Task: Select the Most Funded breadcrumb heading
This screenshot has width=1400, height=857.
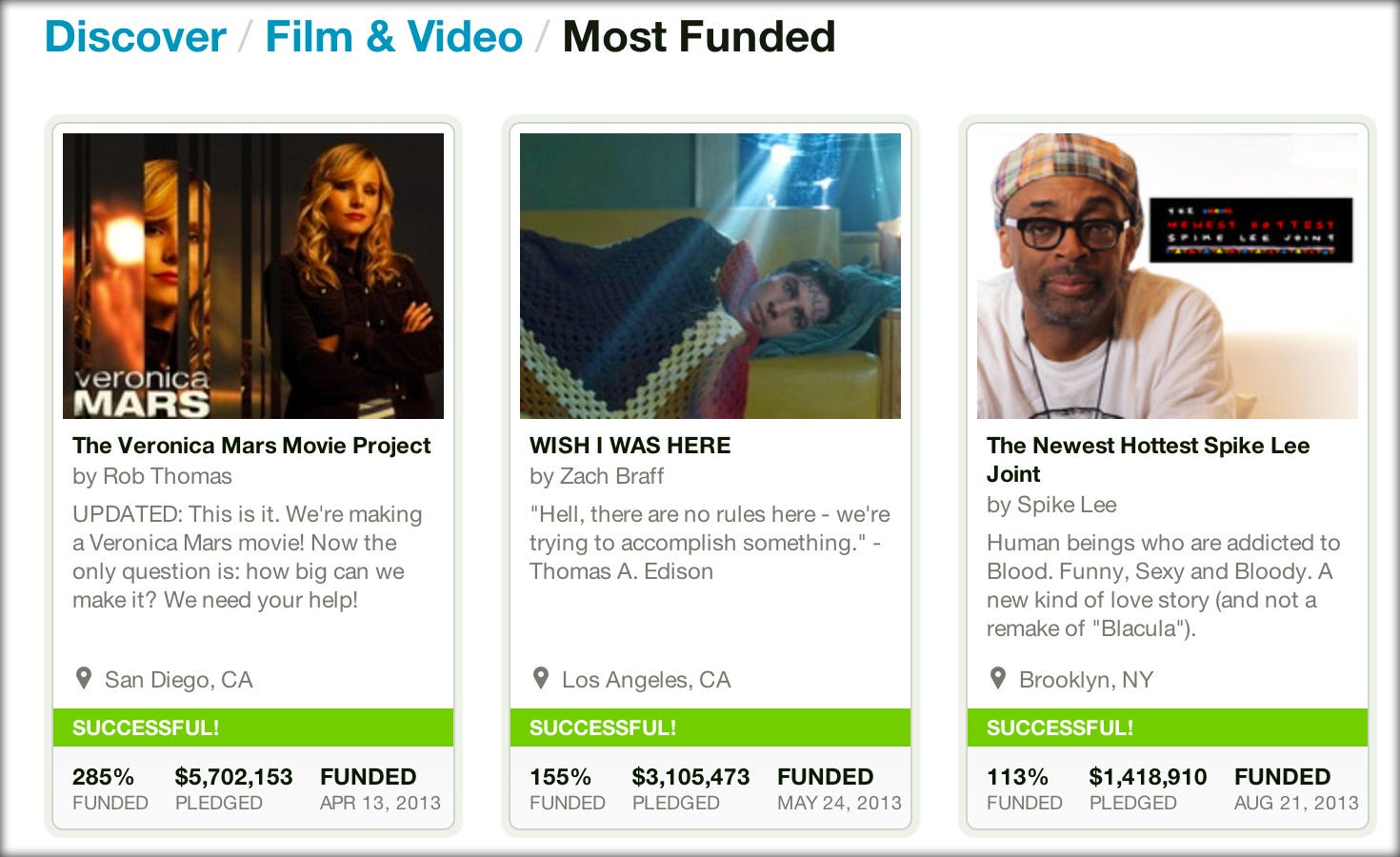Action: click(x=698, y=37)
